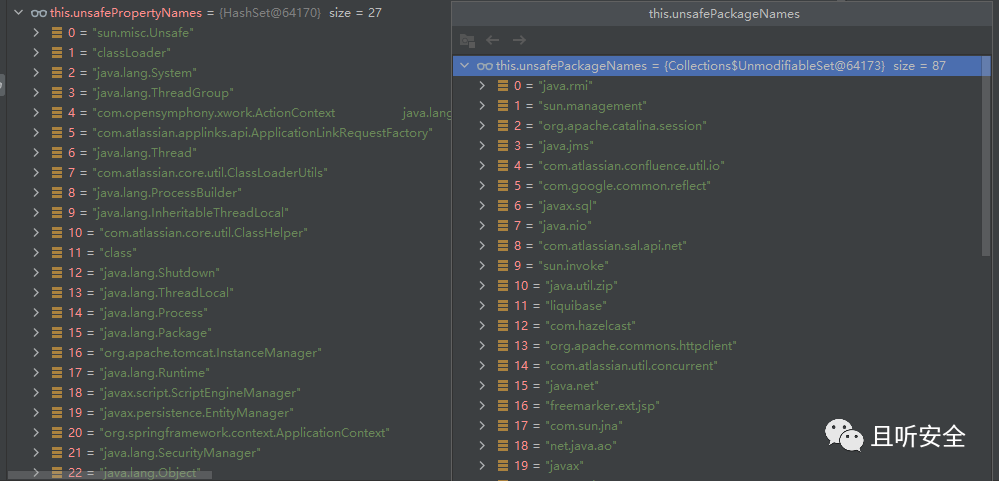
Task: Expand entry 13 "org.apache.commons.httpclient"
Action: coord(482,345)
